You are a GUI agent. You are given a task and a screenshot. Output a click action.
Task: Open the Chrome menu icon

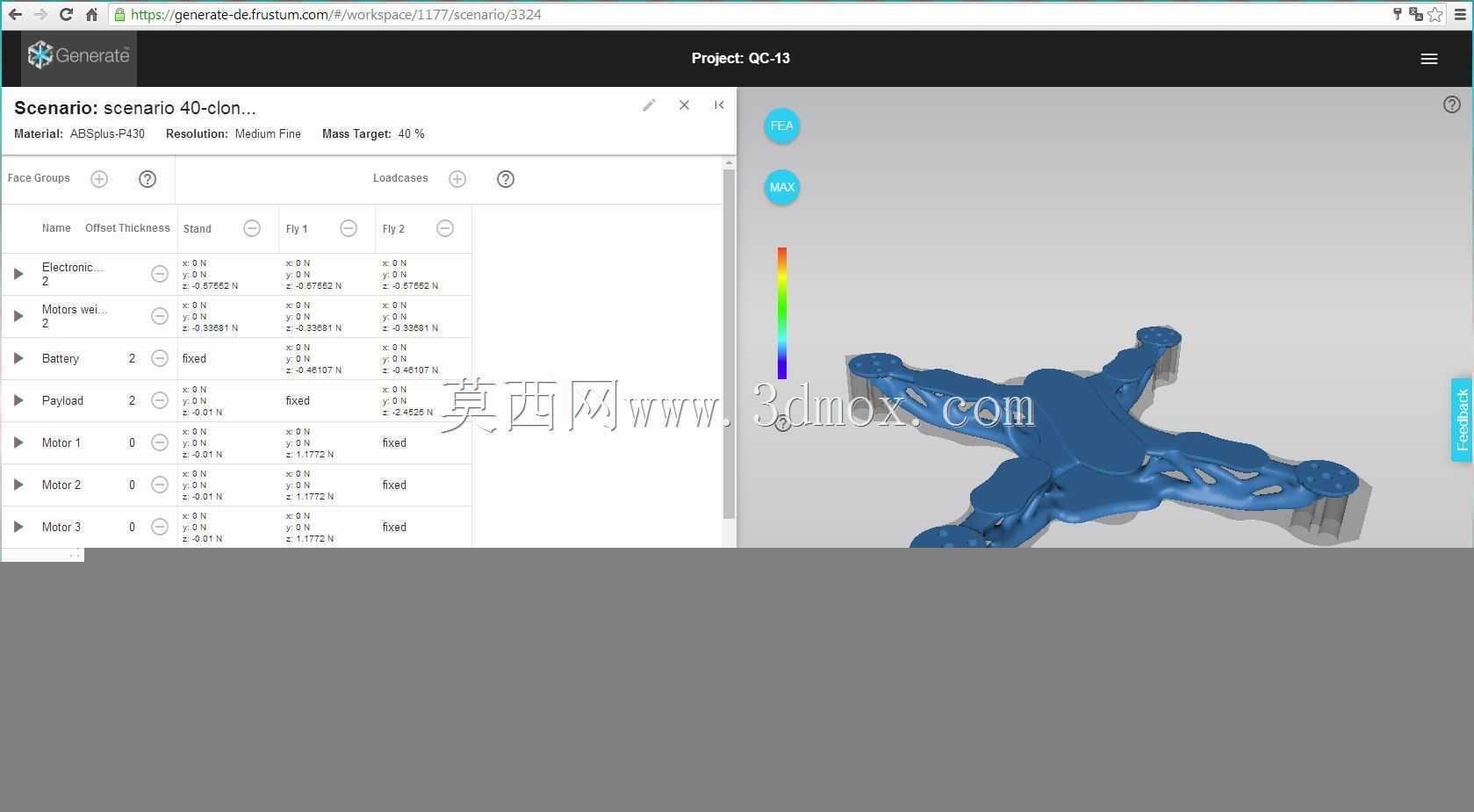click(1461, 14)
